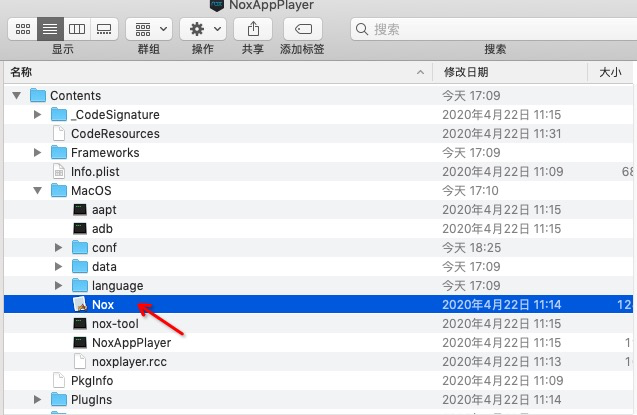The height and width of the screenshot is (415, 637).
Task: Open the gear action menu
Action: point(203,29)
